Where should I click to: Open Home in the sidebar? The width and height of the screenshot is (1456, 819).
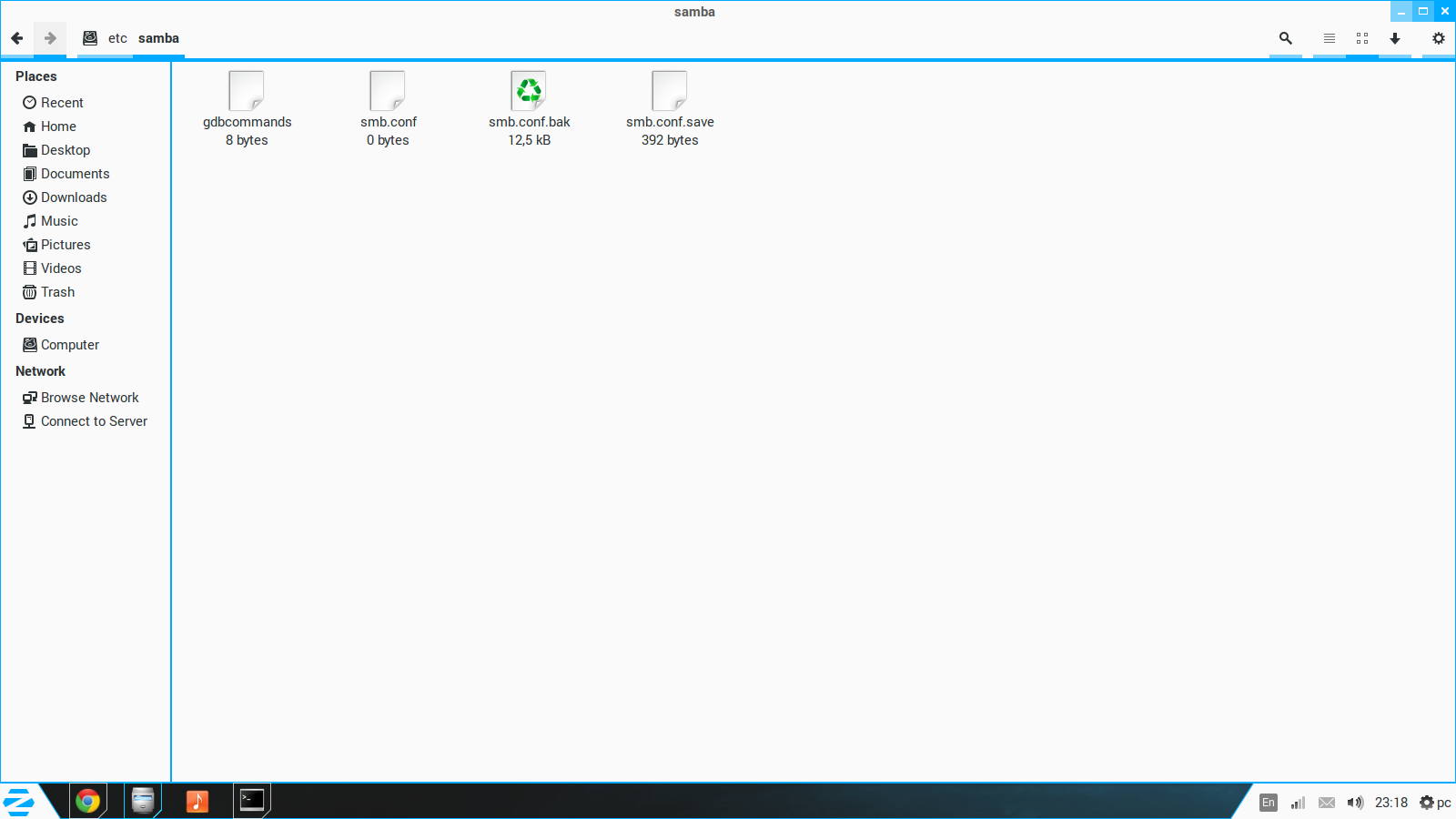(86, 126)
